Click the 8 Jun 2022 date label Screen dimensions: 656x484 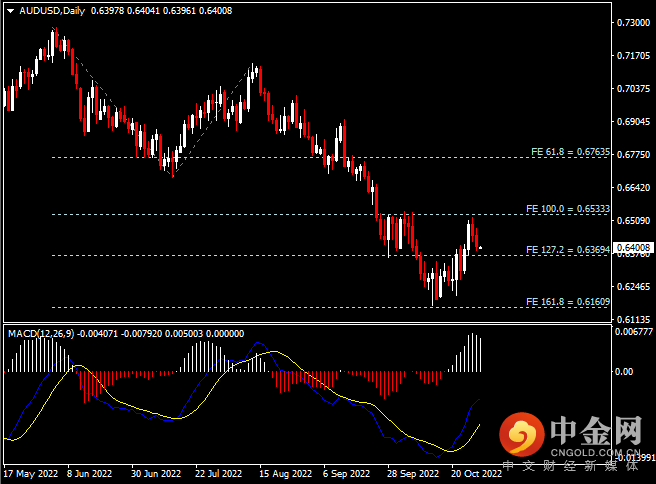(90, 474)
